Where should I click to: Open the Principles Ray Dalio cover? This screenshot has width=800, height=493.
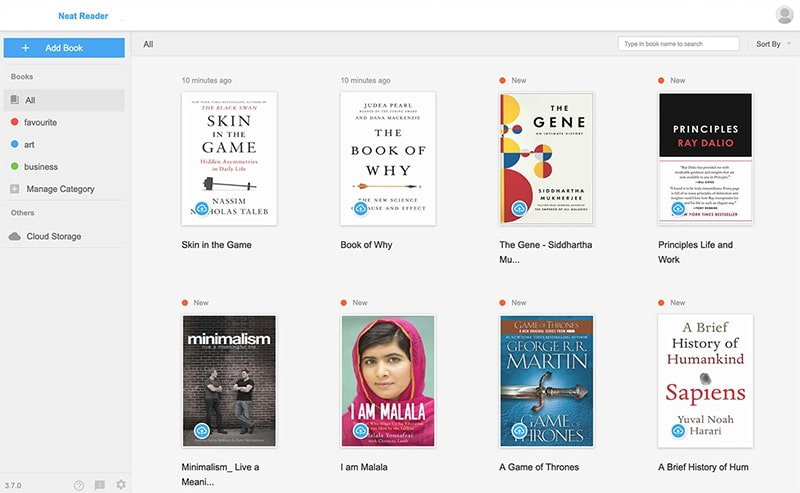click(705, 159)
